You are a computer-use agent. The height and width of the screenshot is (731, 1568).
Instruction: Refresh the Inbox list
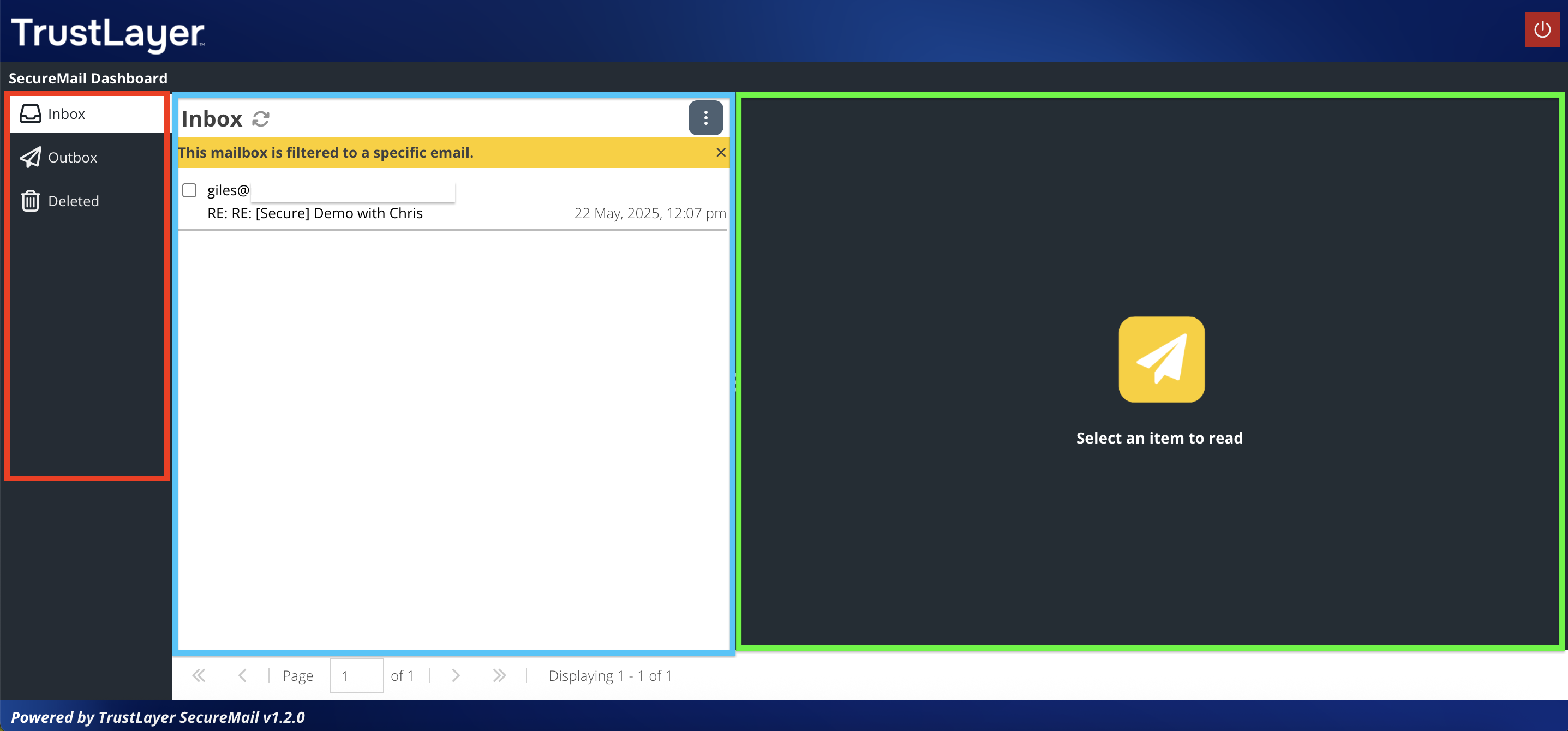click(261, 119)
